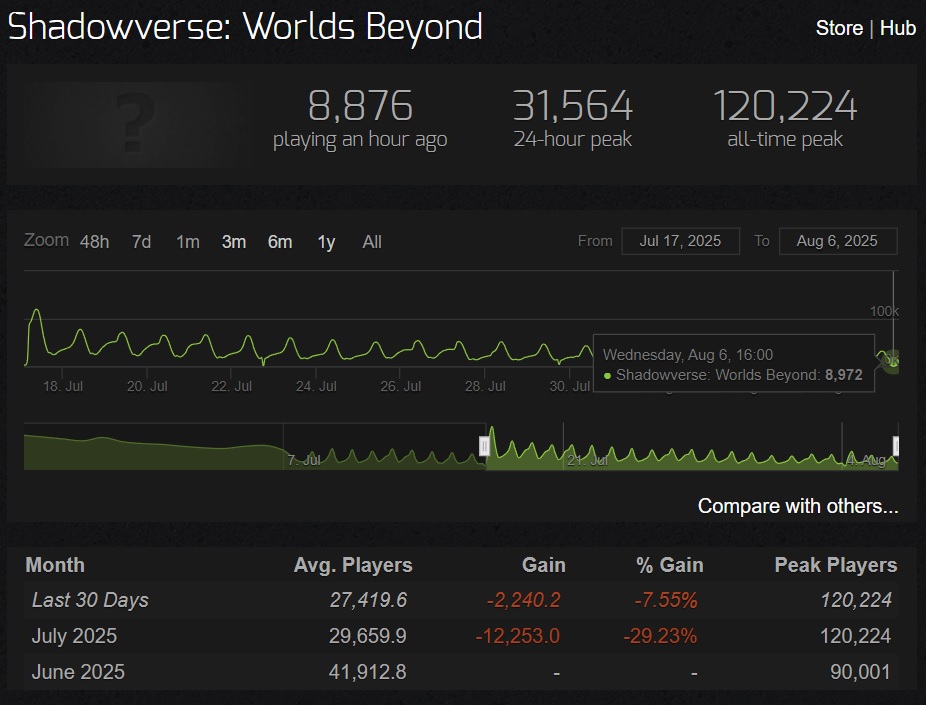926x705 pixels.
Task: Click the 41,912.8 average players value
Action: pos(367,672)
